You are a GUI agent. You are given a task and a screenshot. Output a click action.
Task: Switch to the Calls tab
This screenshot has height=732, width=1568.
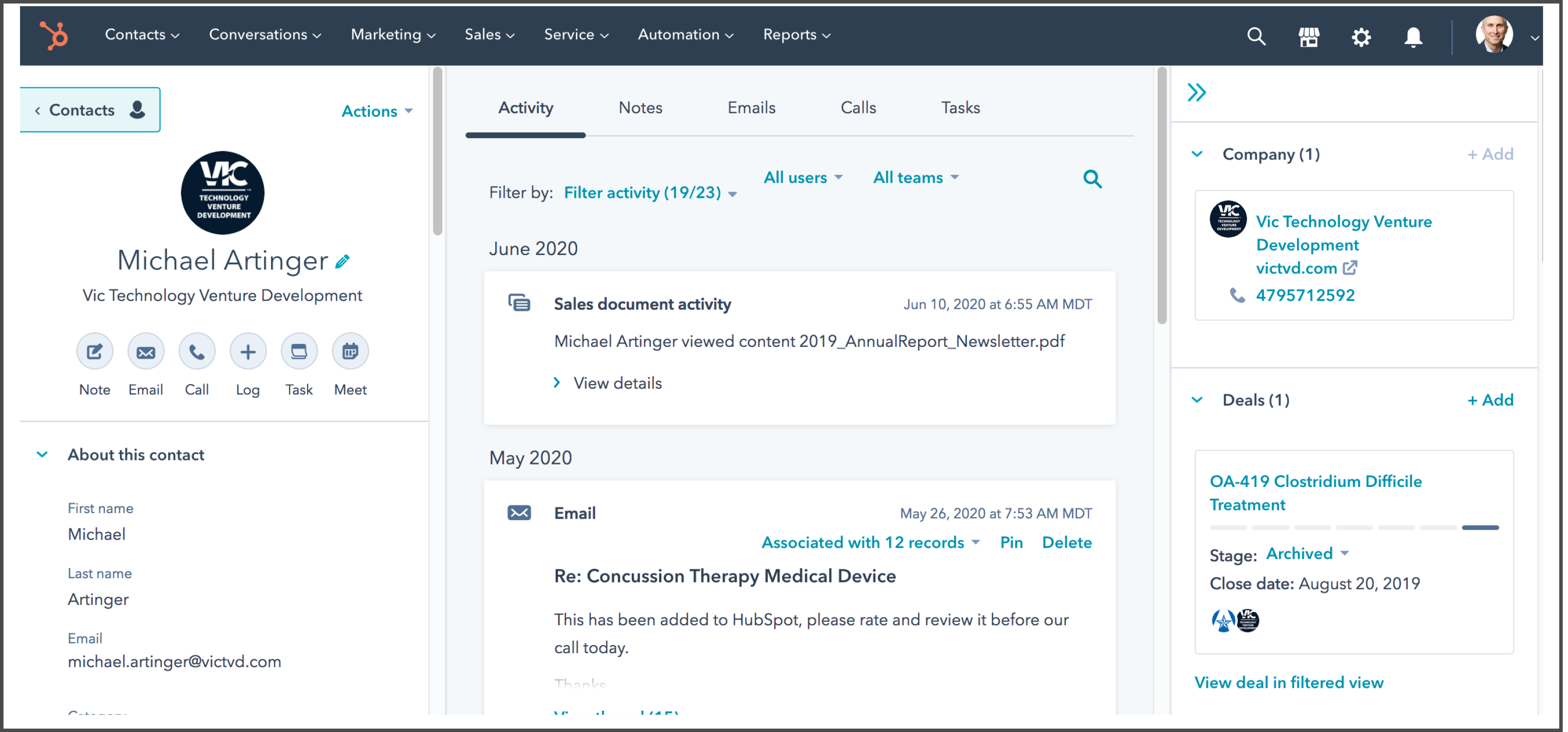pos(859,108)
